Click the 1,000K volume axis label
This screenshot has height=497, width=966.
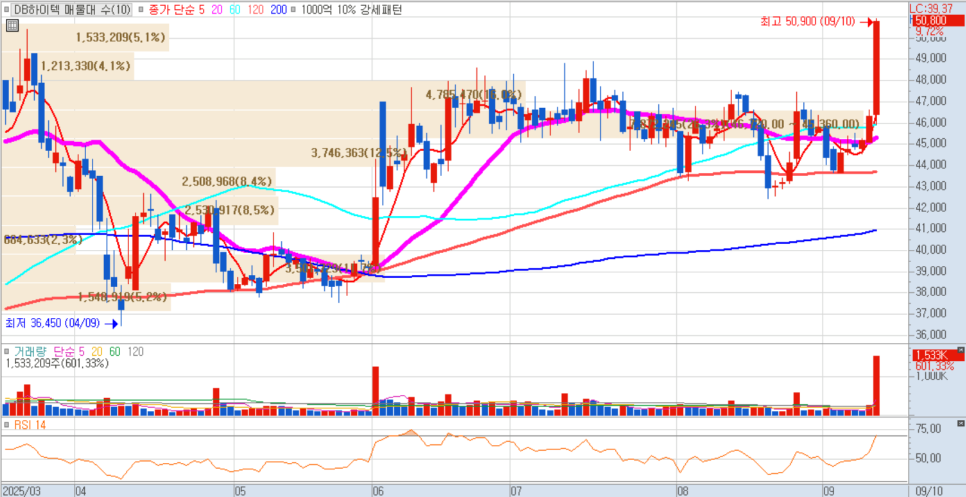(x=931, y=375)
